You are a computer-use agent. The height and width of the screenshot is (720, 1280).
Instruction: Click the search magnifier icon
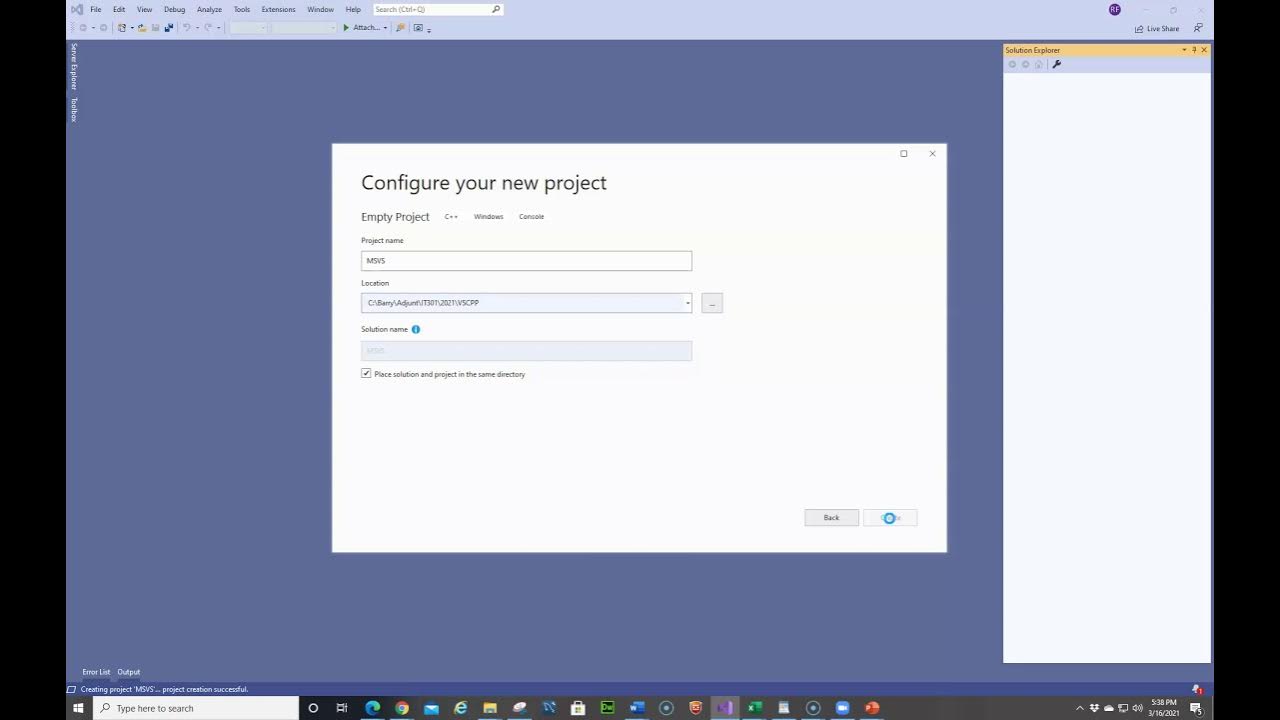[x=496, y=9]
